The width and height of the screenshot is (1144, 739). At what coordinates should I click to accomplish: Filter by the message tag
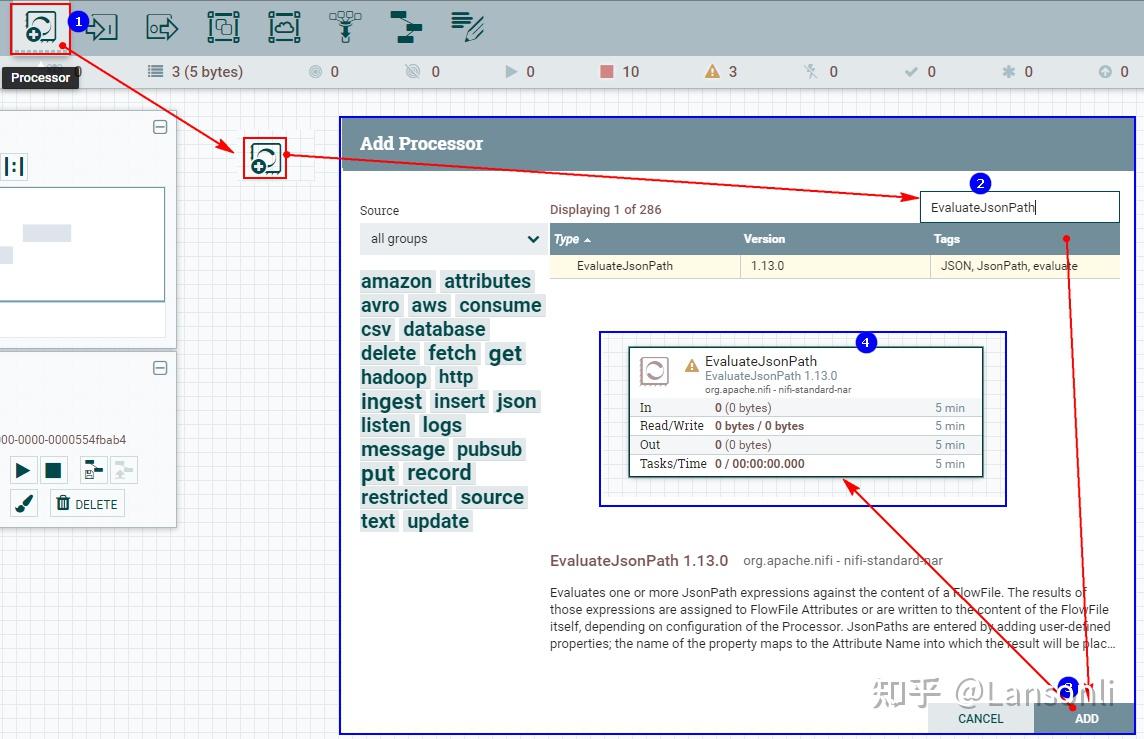(x=403, y=450)
